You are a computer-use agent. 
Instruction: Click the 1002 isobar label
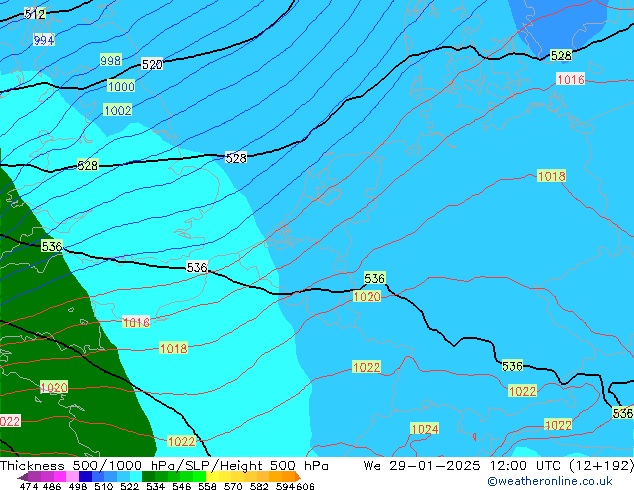tap(118, 110)
